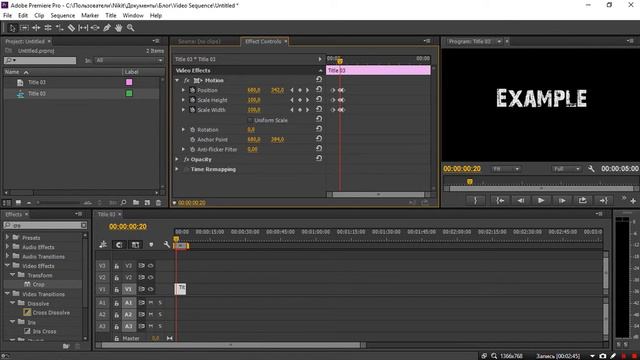
Task: Open the Clip menu
Action: 39,16
